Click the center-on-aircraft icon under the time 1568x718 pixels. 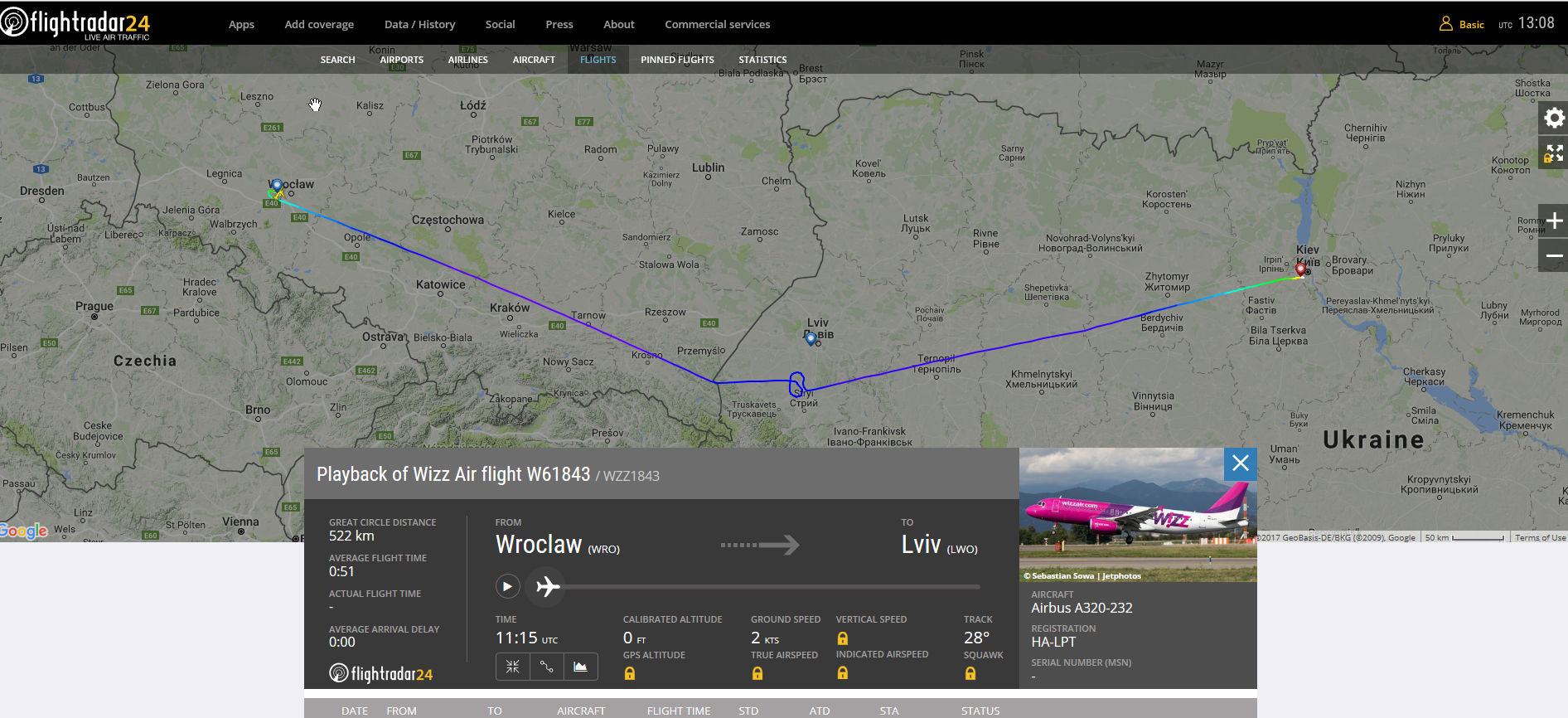coord(513,667)
